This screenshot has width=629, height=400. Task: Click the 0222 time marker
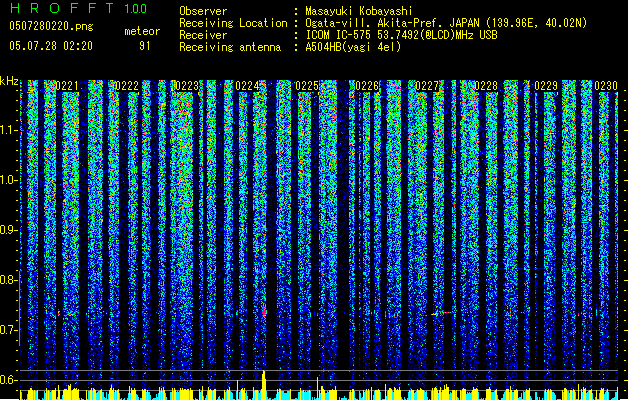coord(126,86)
